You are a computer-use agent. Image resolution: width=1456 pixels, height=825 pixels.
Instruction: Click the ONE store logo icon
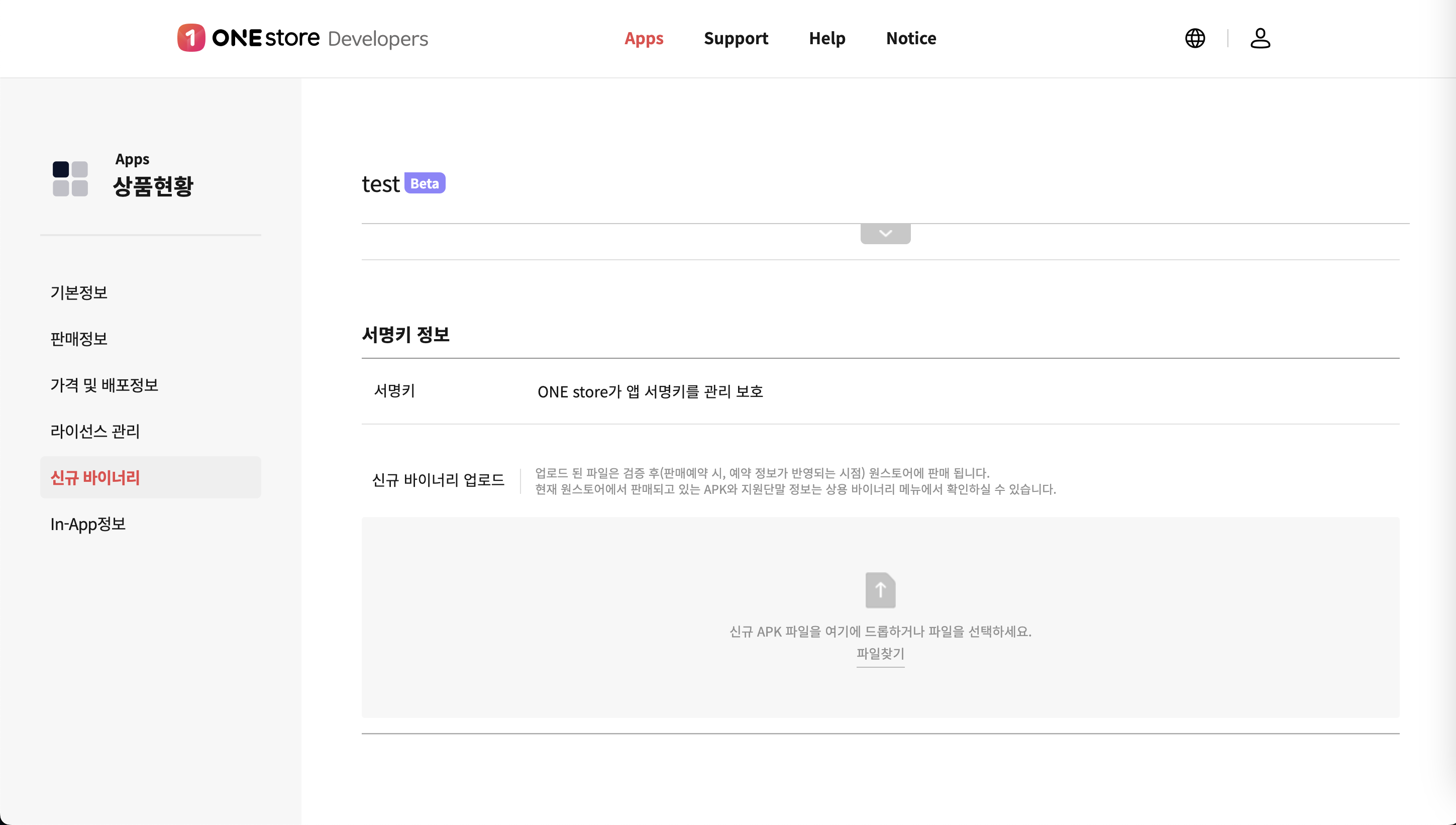[191, 38]
